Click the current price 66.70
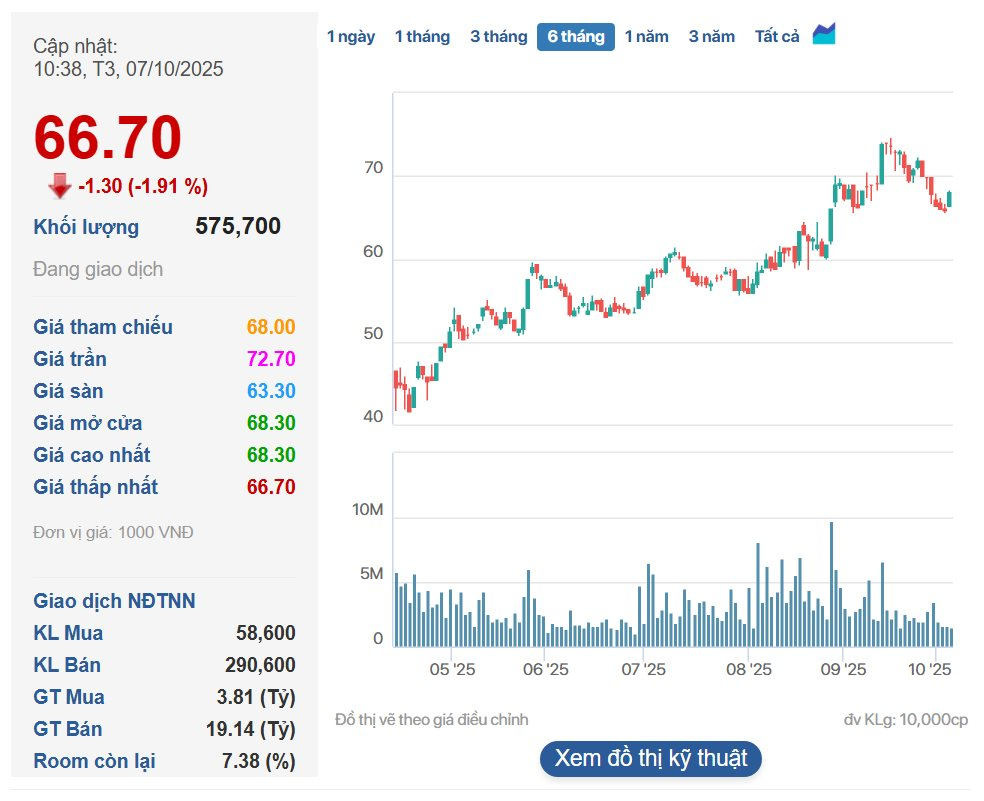The height and width of the screenshot is (801, 984). [108, 138]
